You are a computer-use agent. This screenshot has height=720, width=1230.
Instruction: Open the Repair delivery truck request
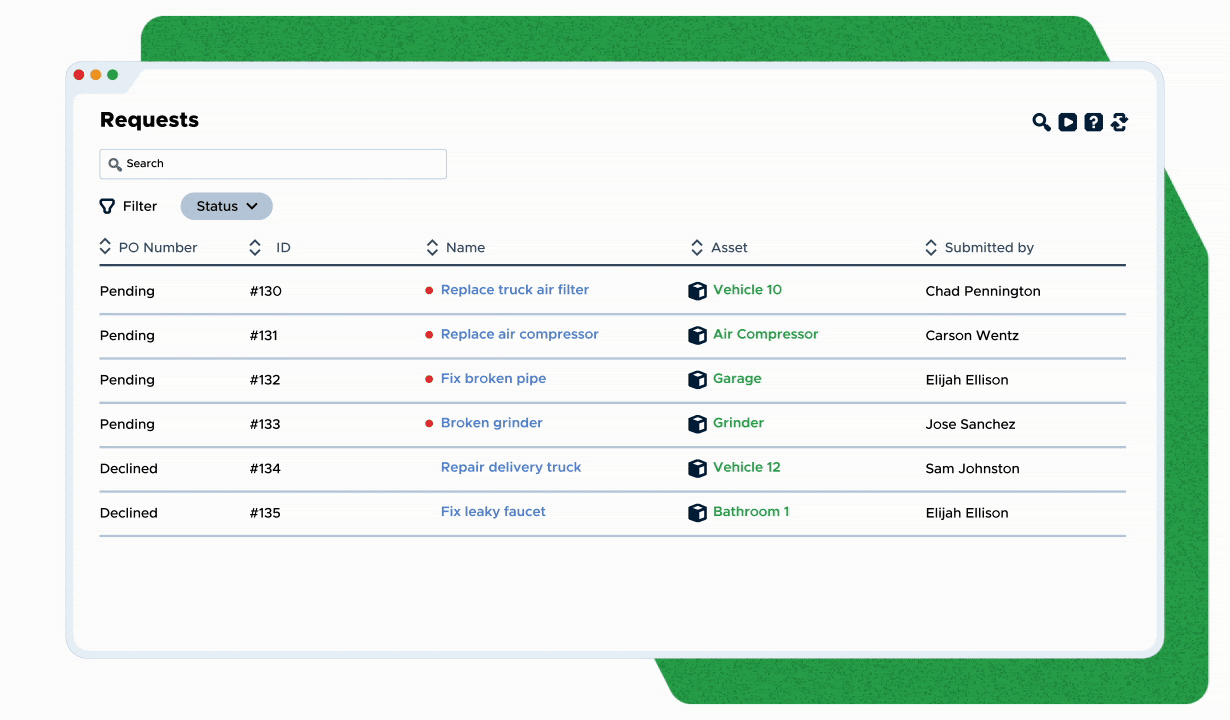click(x=510, y=467)
